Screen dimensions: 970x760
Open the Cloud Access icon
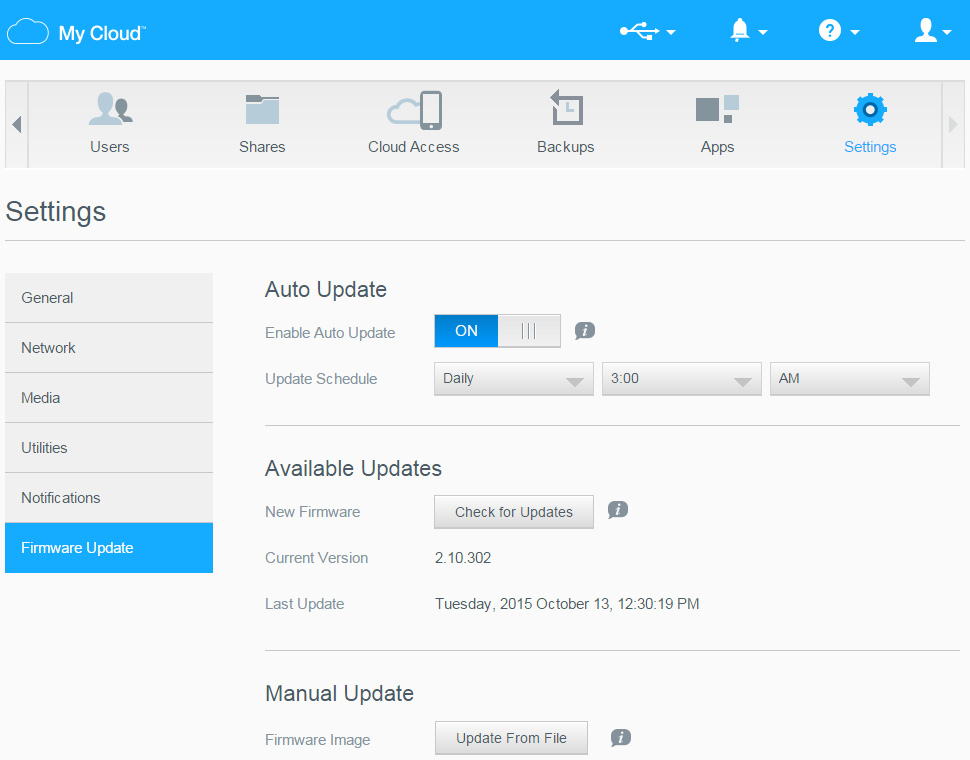pos(414,110)
